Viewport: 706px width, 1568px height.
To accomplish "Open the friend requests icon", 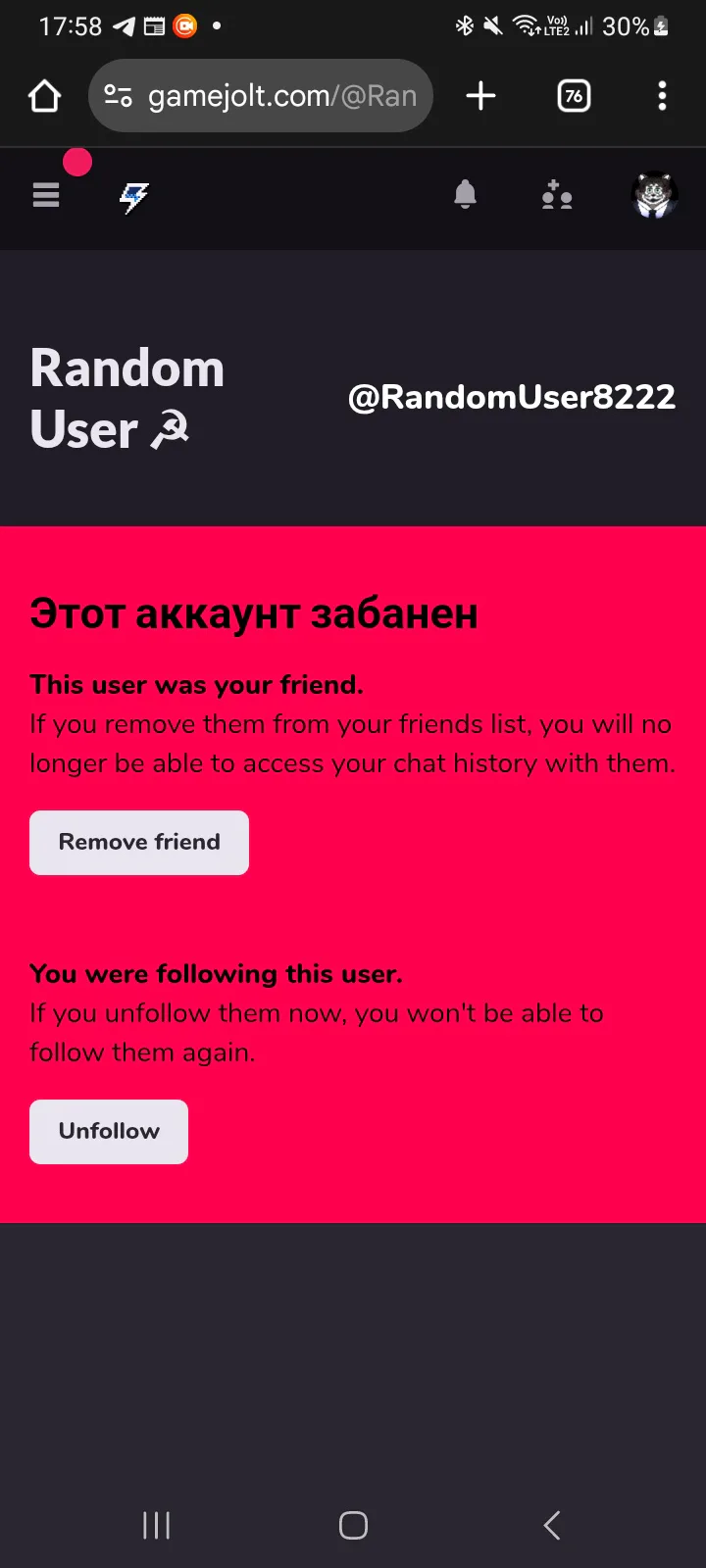I will coord(557,196).
